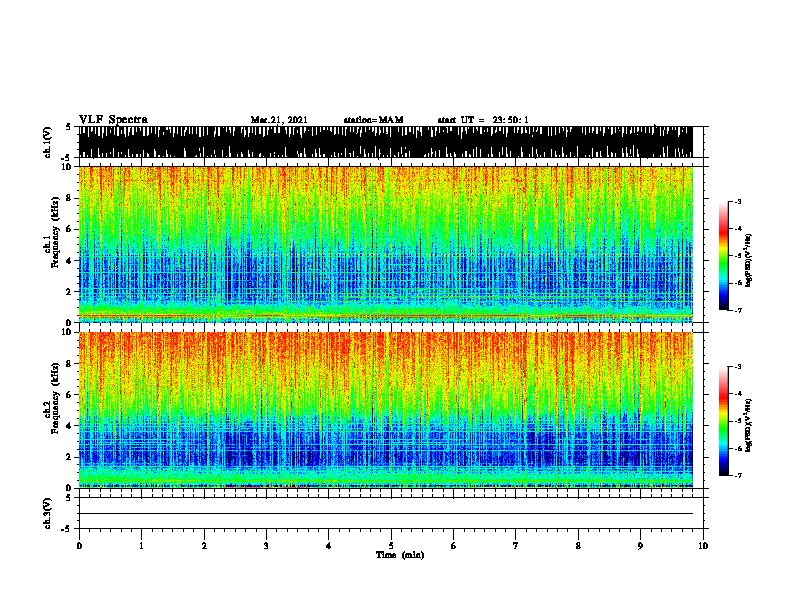This screenshot has width=792, height=612.
Task: Click time axis tick label "5"
Action: [x=391, y=546]
